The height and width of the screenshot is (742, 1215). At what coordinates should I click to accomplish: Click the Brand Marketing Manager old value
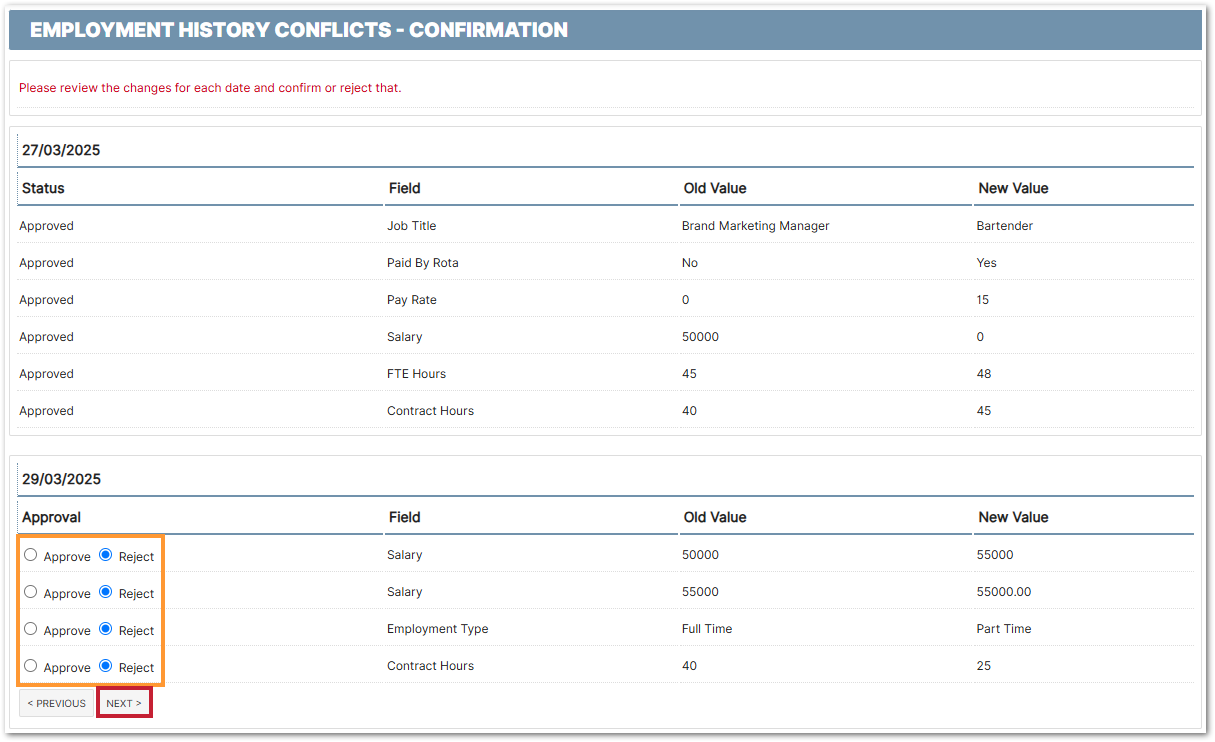[x=755, y=226]
